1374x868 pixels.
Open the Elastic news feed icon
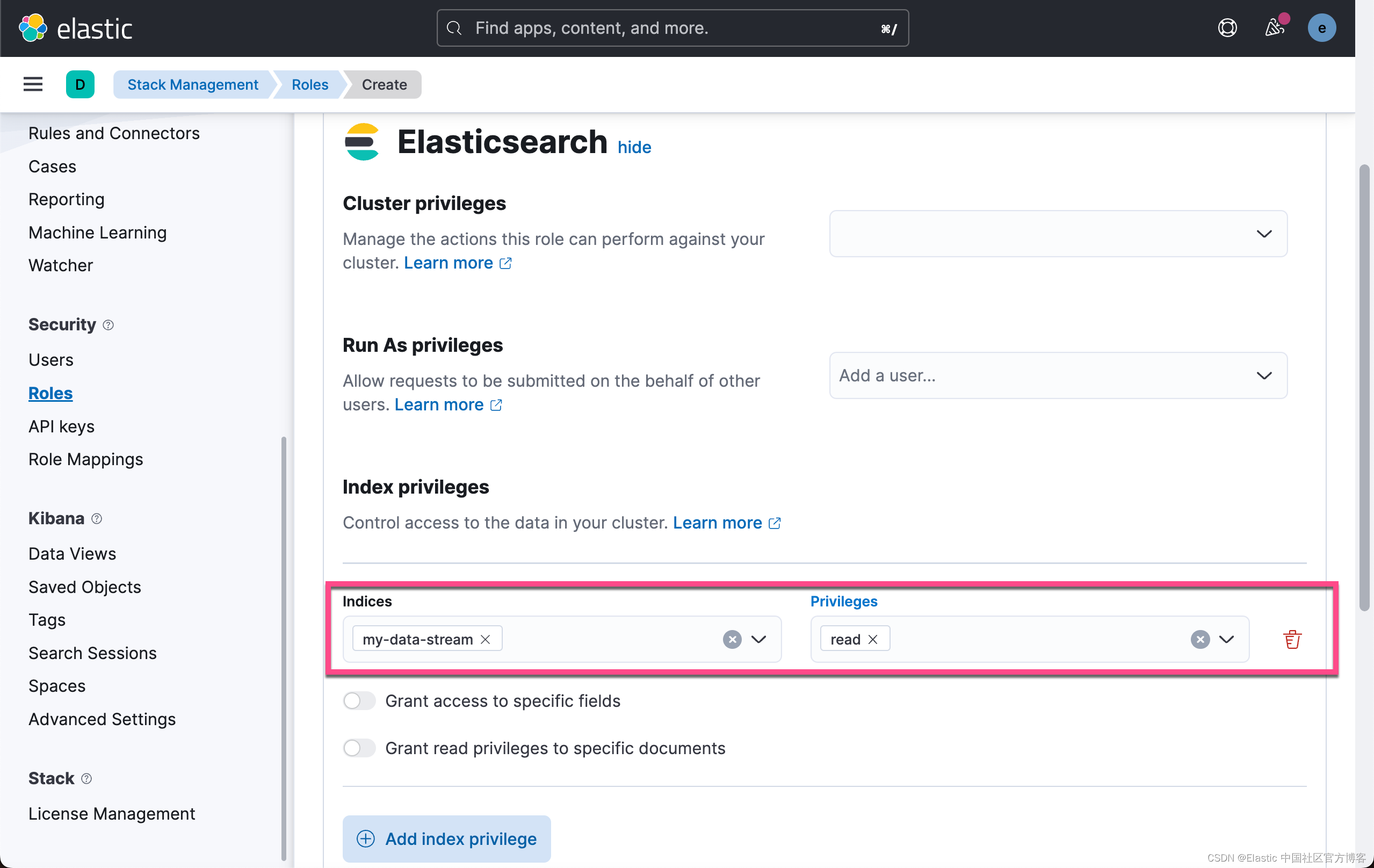pyautogui.click(x=1274, y=27)
